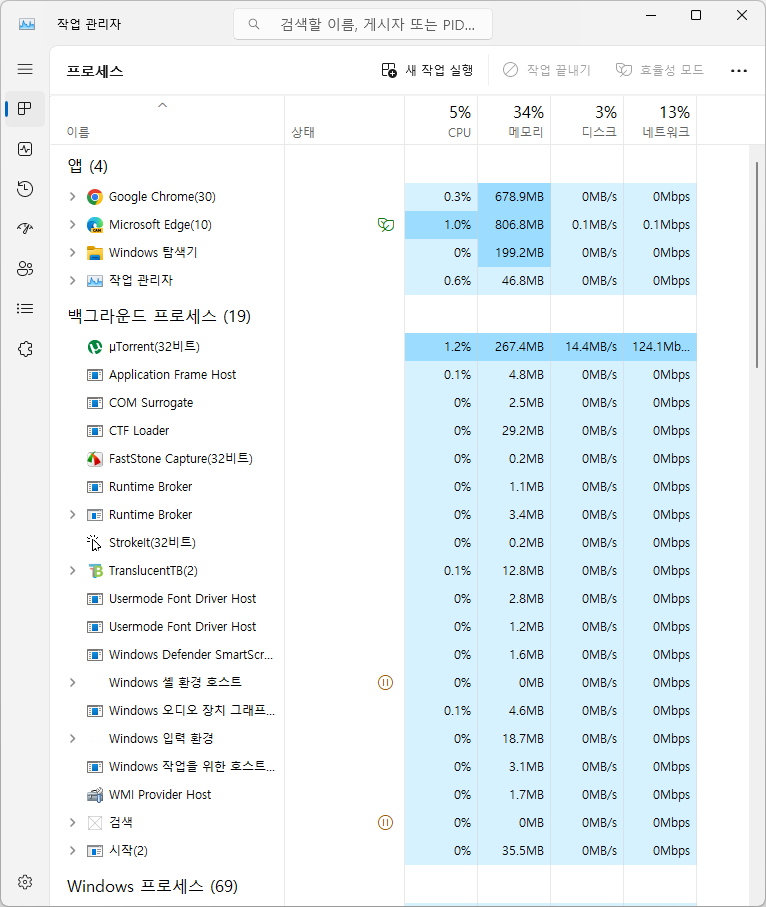Screen dimensions: 766x907
Task: Click the 14.4MB/s disk cell for µTorrent
Action: (587, 347)
